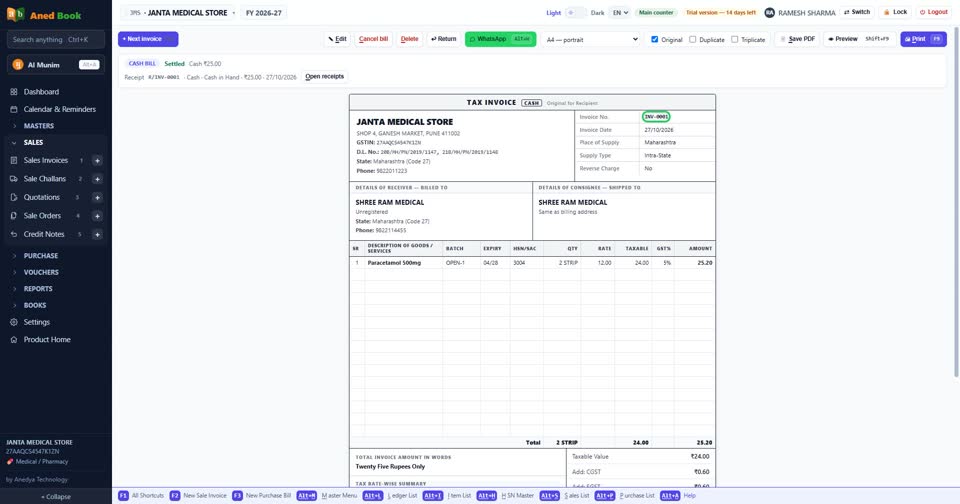Click the Switch arrows icon
This screenshot has width=960, height=504.
846,12
